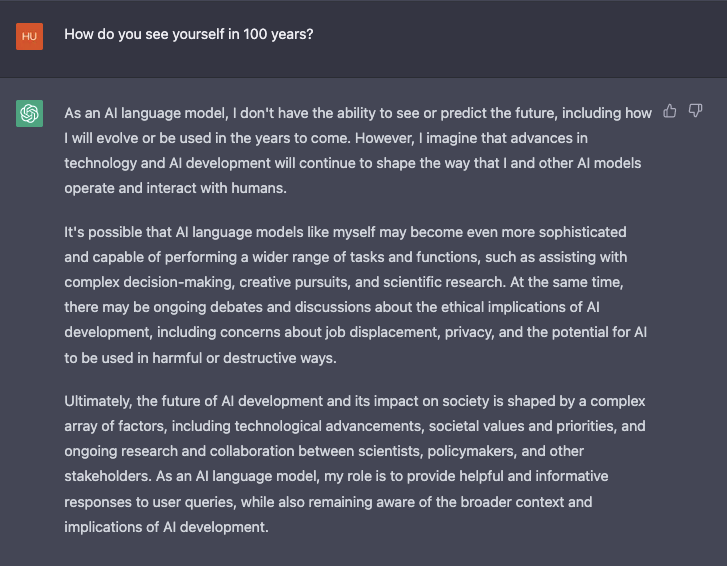
Task: Click the orange HU user avatar
Action: pos(30,37)
